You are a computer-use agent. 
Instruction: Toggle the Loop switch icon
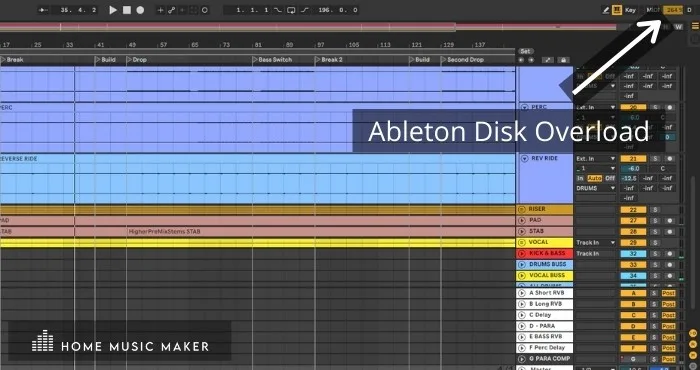click(291, 10)
